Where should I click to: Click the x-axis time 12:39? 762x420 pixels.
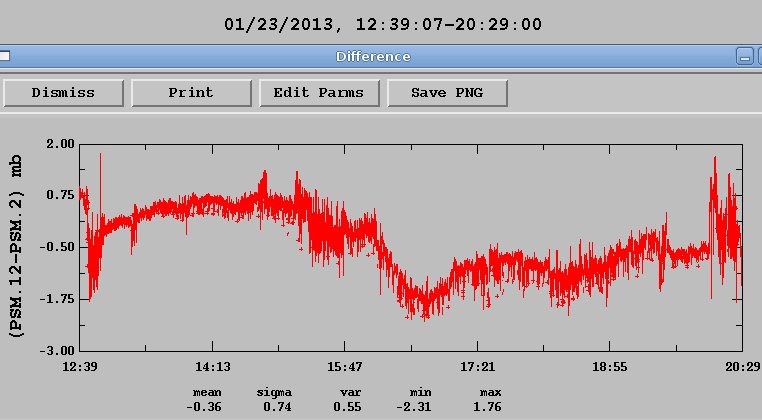click(x=80, y=367)
